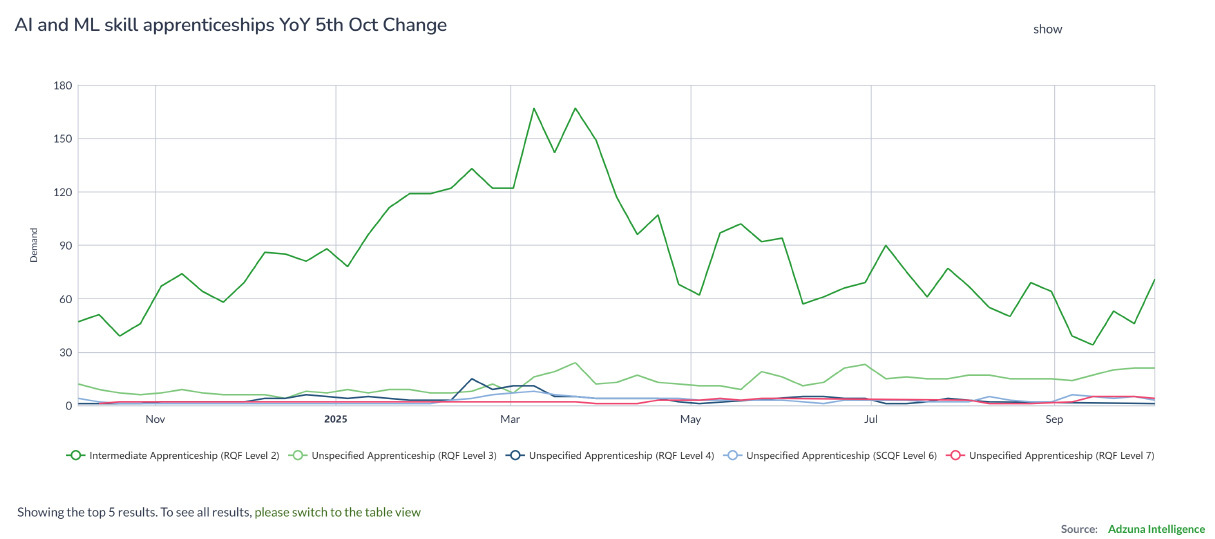
Task: Select the May tick label on the x-axis
Action: 690,420
